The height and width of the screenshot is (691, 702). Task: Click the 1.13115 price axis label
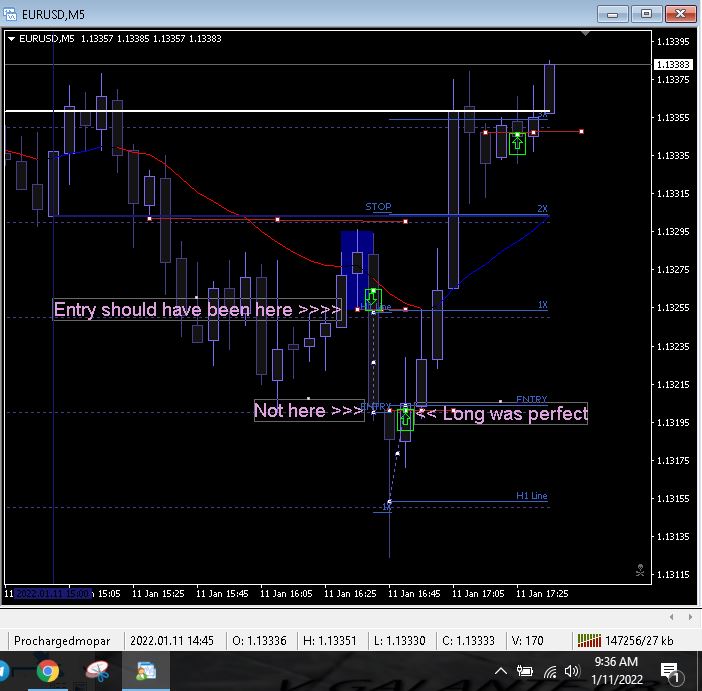[x=673, y=575]
